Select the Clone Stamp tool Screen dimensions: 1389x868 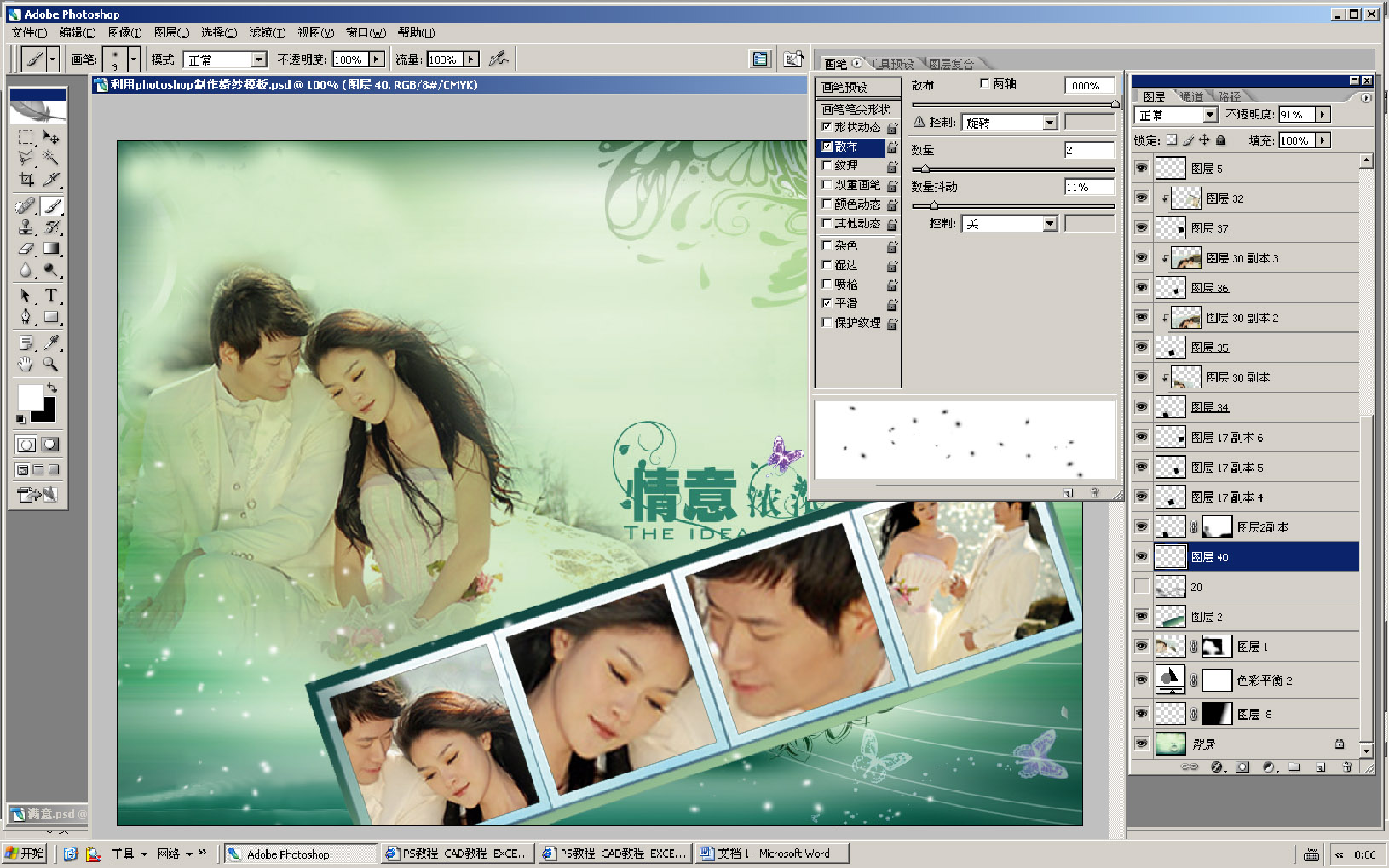(26, 227)
